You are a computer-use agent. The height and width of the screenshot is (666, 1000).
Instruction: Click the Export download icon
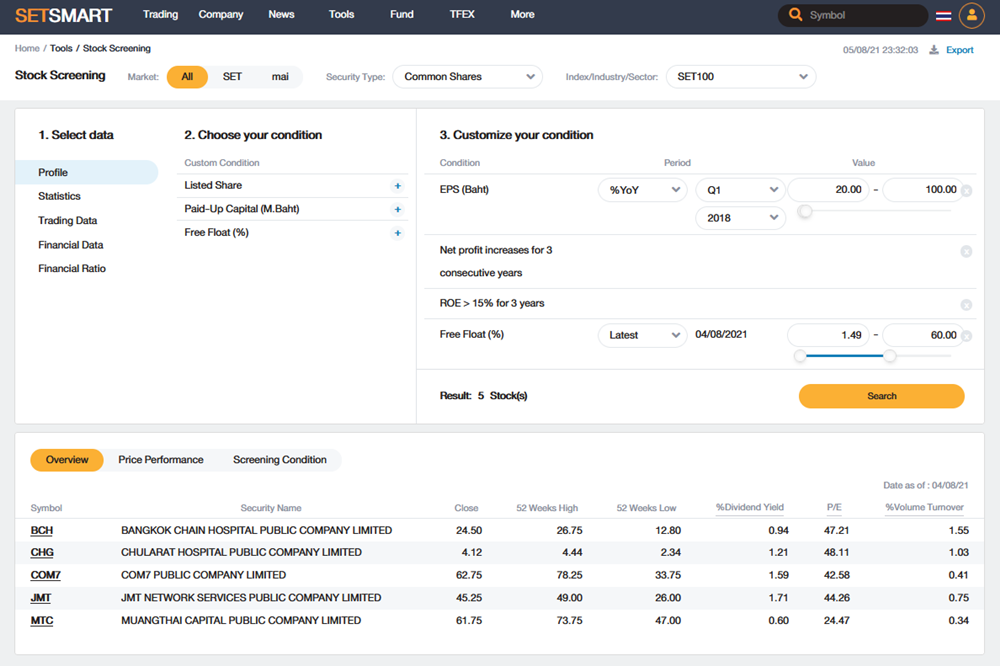click(934, 50)
